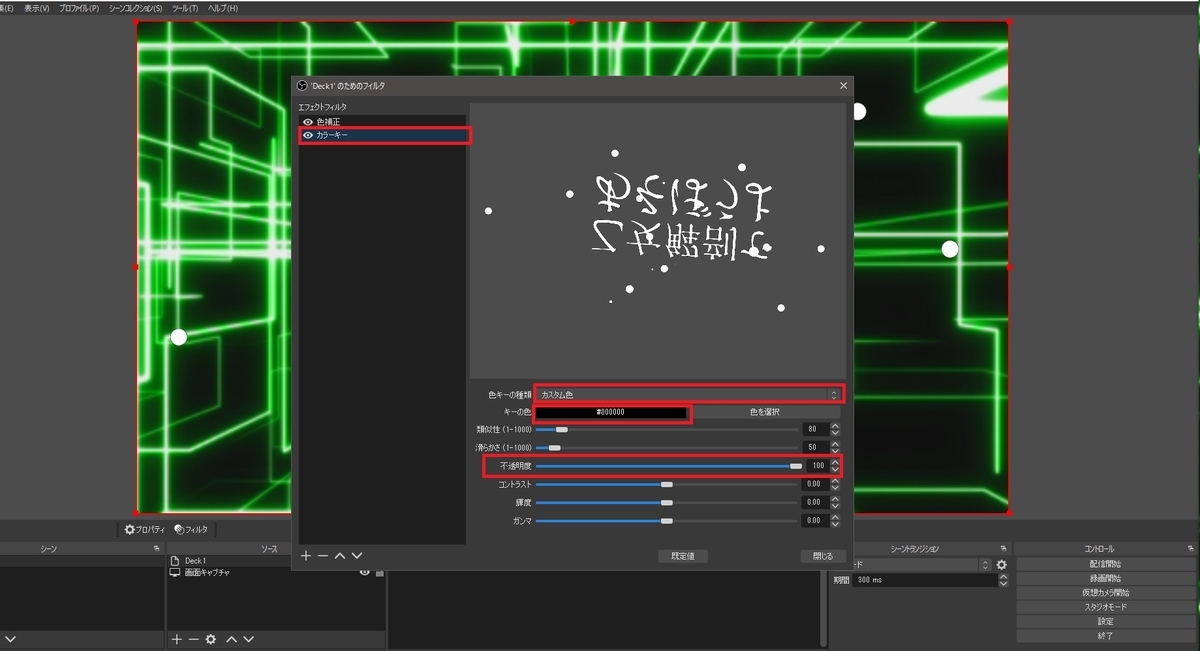Click the コントラスト slider handle
The image size is (1200, 651).
tap(667, 484)
